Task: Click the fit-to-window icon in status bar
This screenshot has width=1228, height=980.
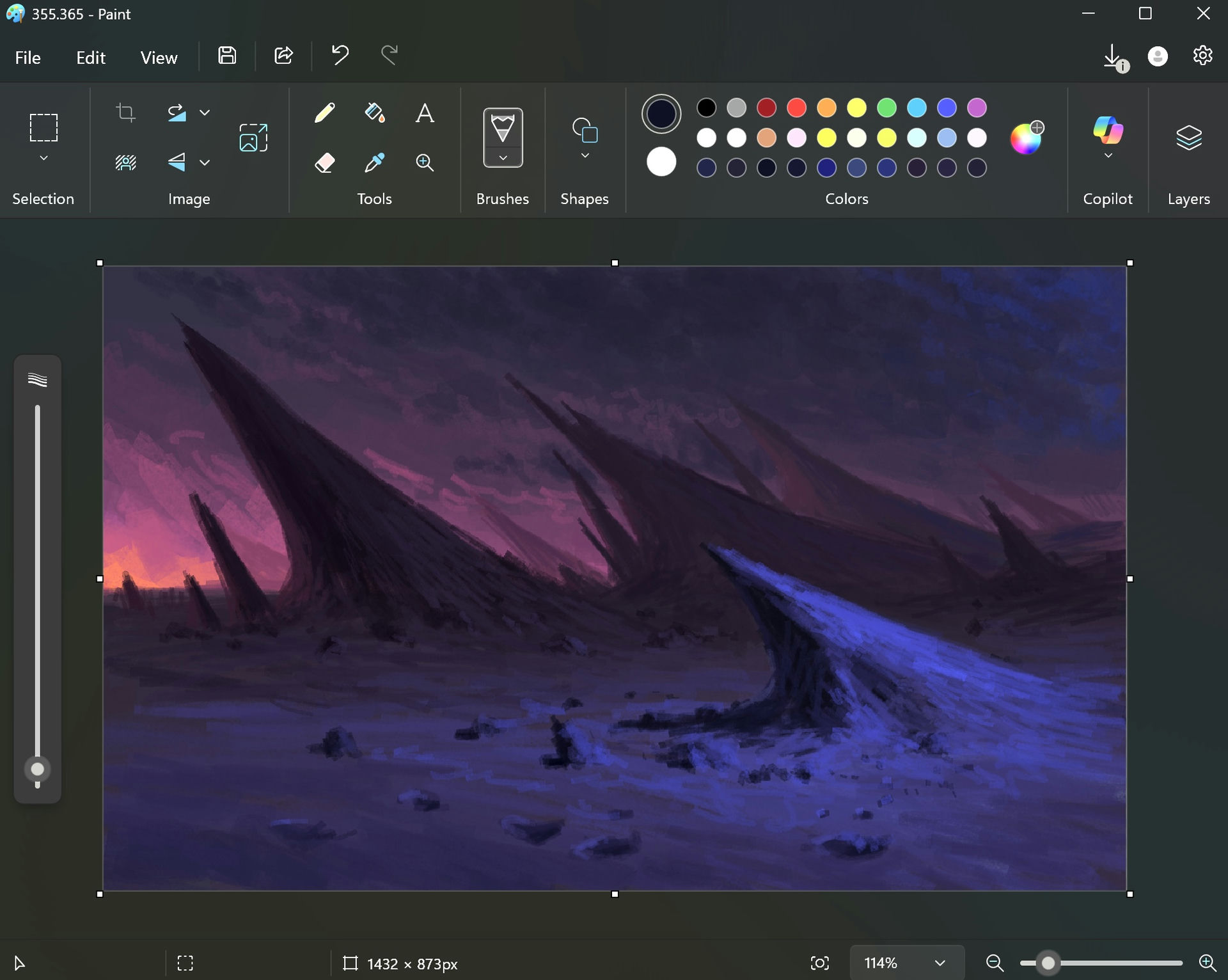Action: tap(820, 963)
